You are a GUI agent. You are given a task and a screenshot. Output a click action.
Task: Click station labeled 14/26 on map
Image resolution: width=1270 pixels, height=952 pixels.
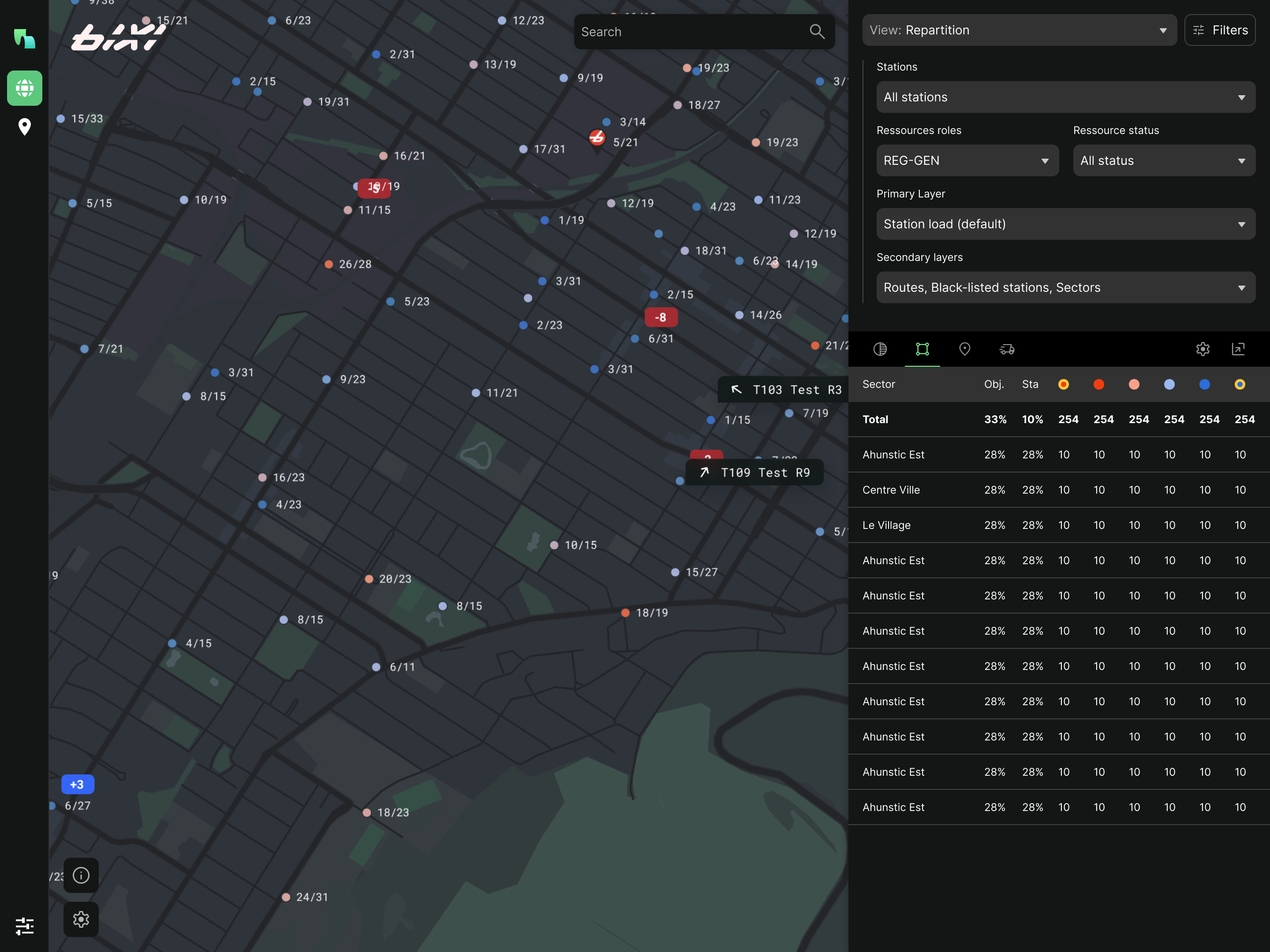click(740, 315)
